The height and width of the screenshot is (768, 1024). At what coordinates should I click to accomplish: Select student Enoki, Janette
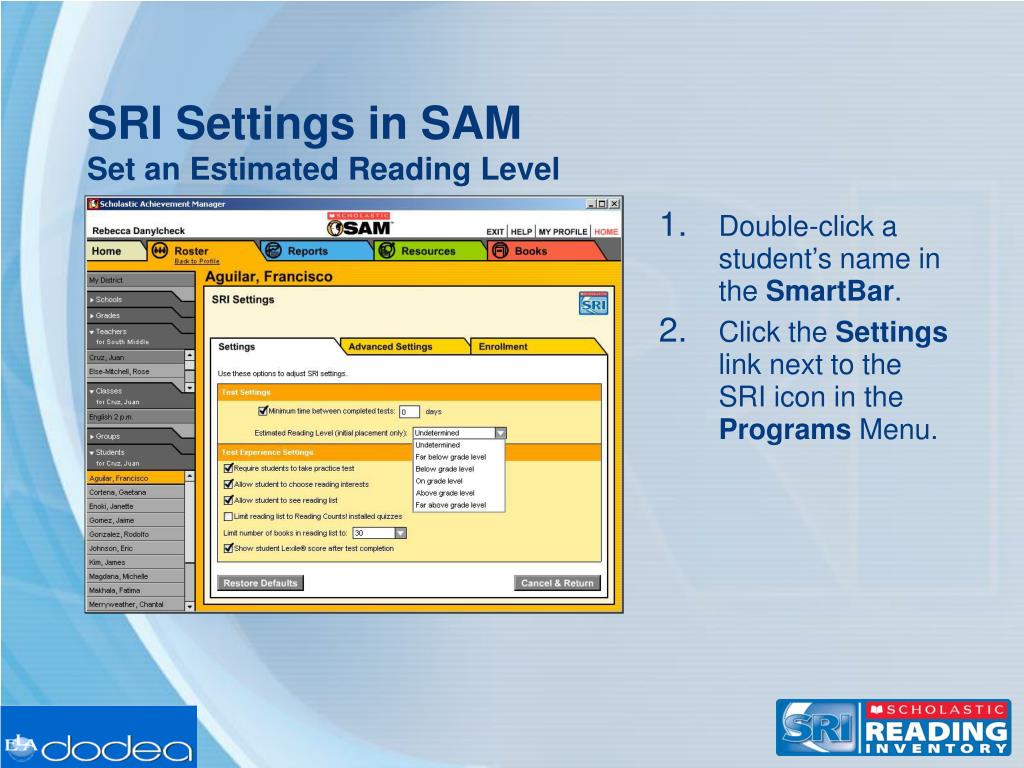(x=135, y=506)
